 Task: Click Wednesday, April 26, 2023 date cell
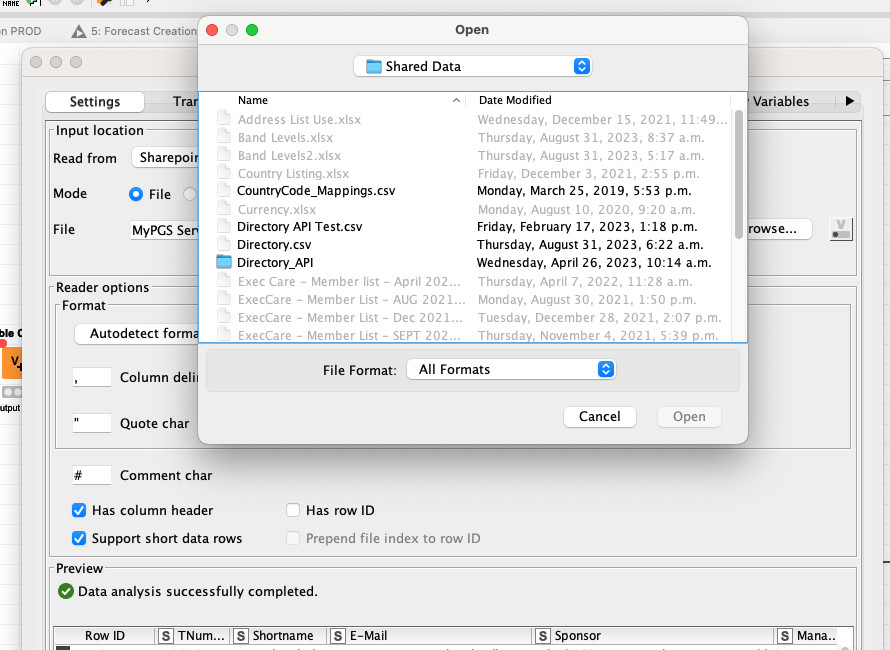pos(594,263)
